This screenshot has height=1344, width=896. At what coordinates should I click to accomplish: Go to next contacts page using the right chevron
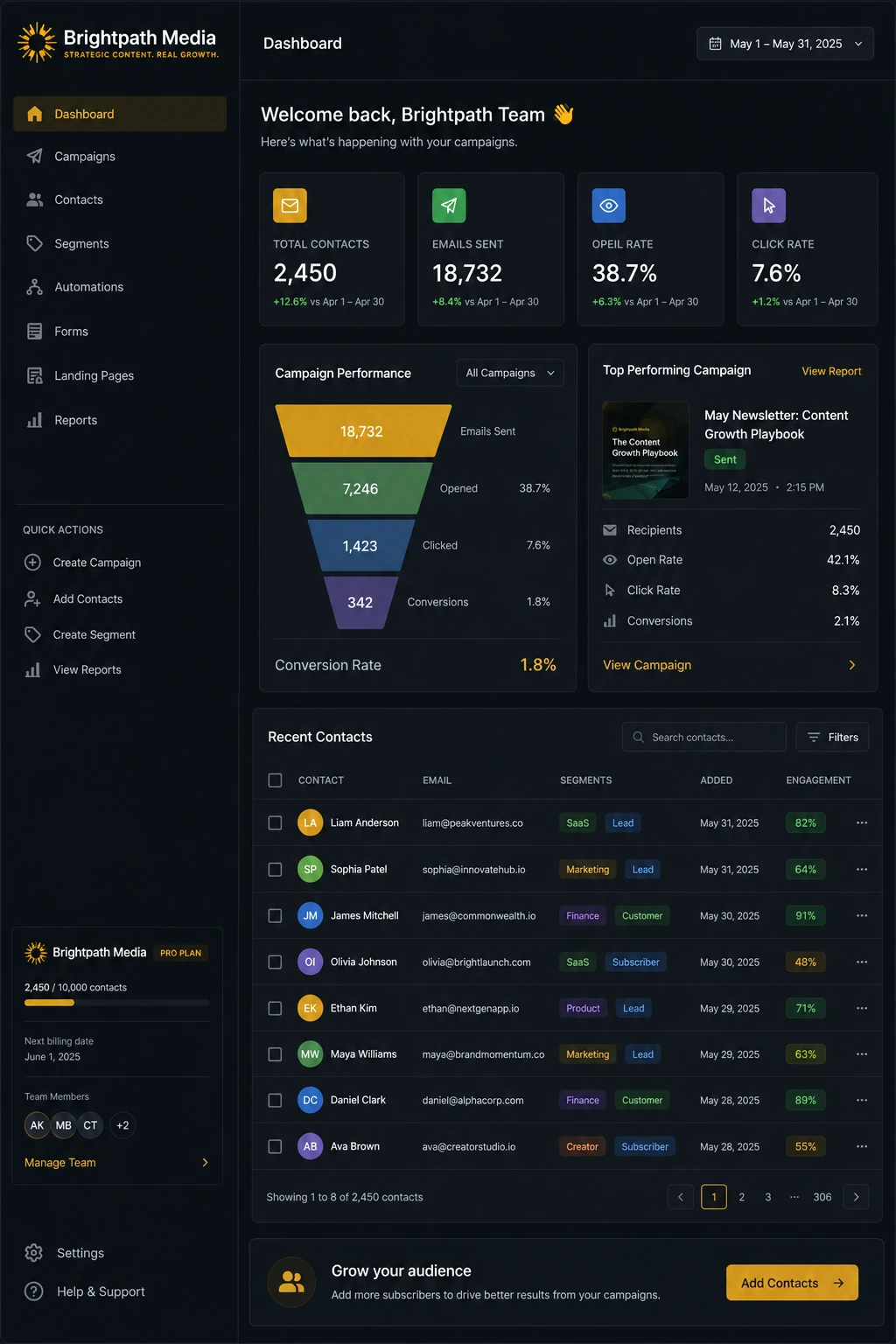click(856, 1197)
